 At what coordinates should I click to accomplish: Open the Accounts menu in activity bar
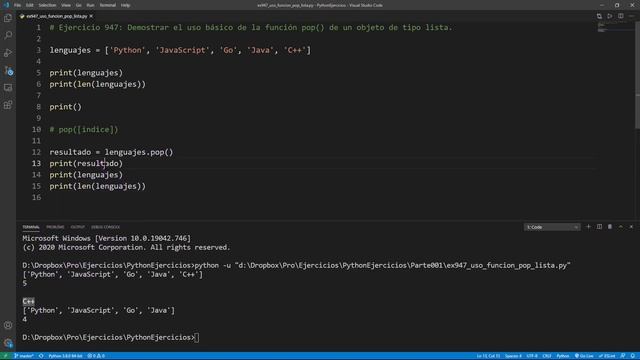pos(8,325)
